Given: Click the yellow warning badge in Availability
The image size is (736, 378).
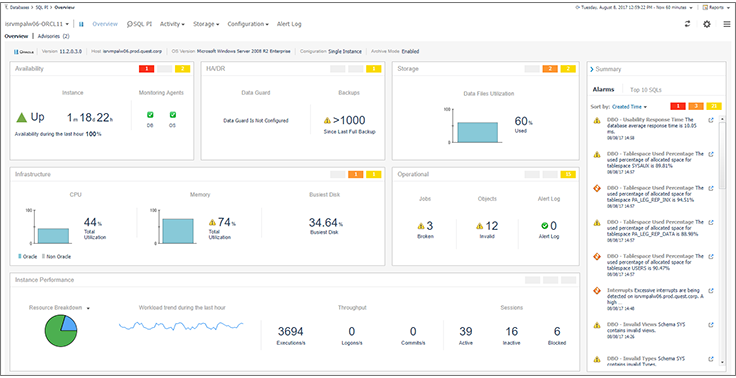Looking at the screenshot, I should pos(183,69).
